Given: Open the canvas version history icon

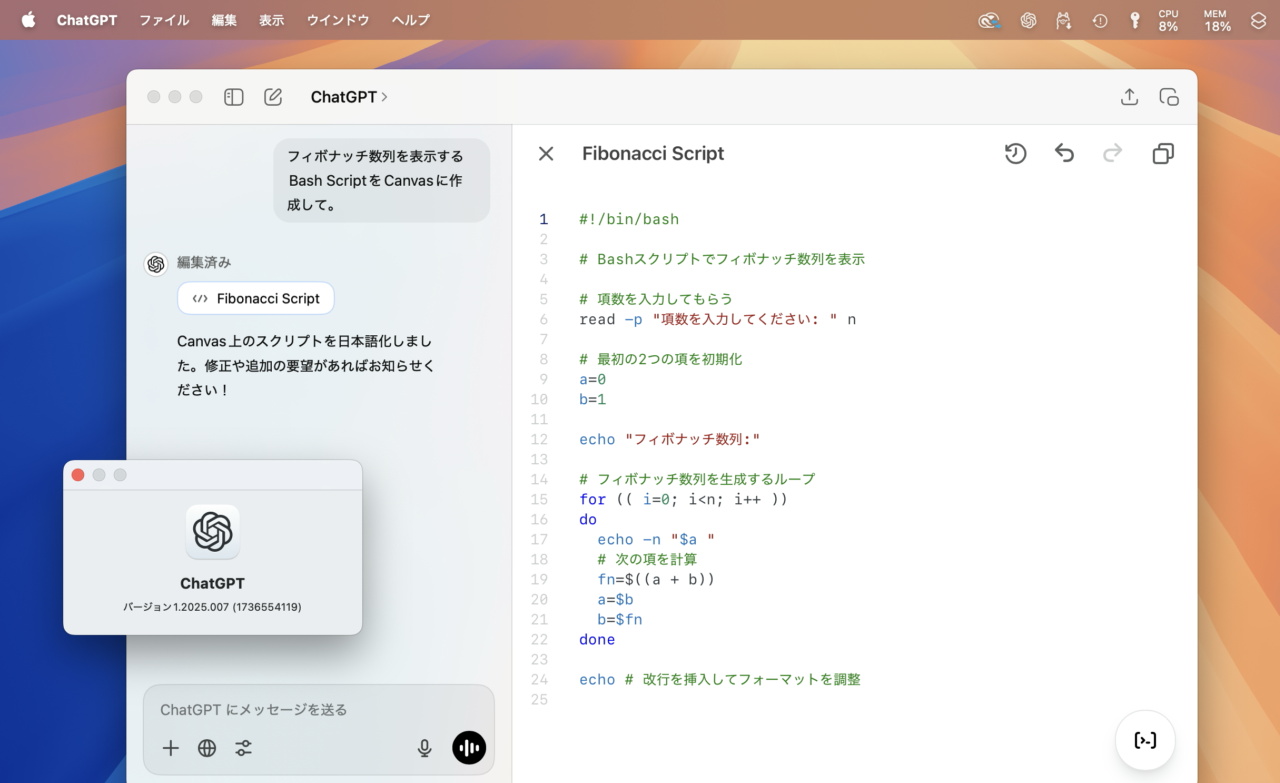Looking at the screenshot, I should (x=1015, y=153).
